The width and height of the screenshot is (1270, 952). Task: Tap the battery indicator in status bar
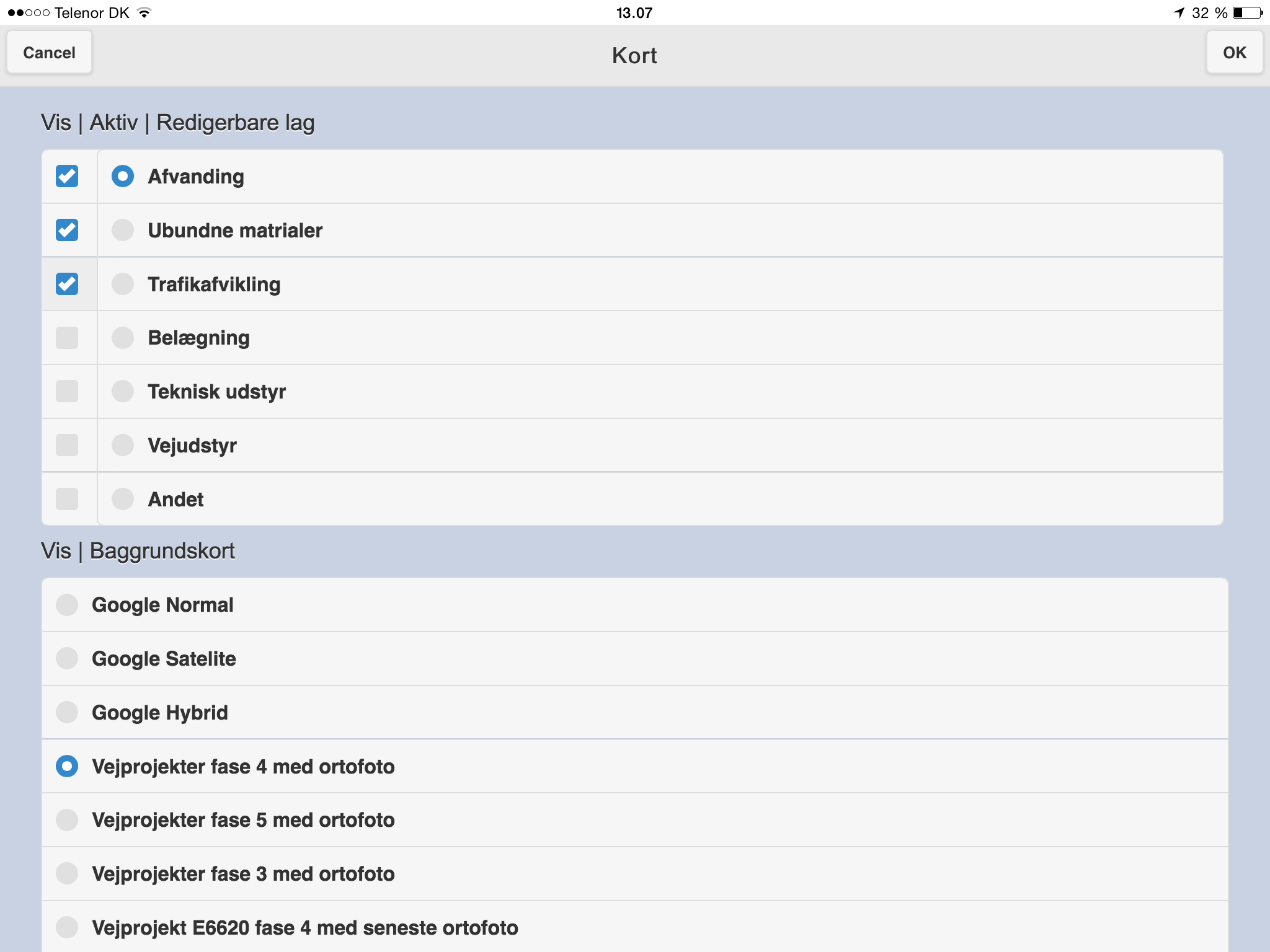[1248, 13]
